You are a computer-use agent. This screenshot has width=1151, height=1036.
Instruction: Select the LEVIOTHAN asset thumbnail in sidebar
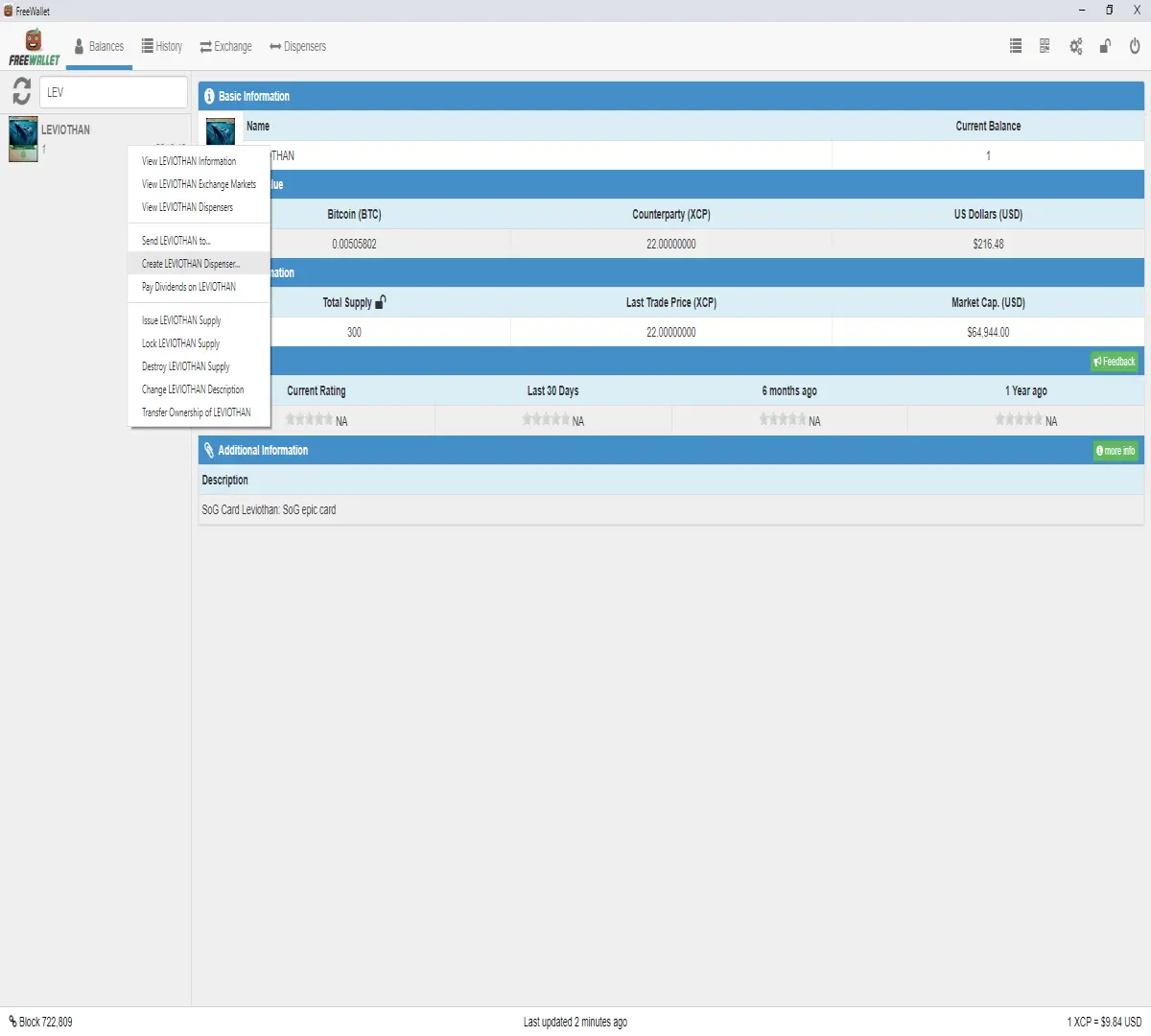[23, 139]
